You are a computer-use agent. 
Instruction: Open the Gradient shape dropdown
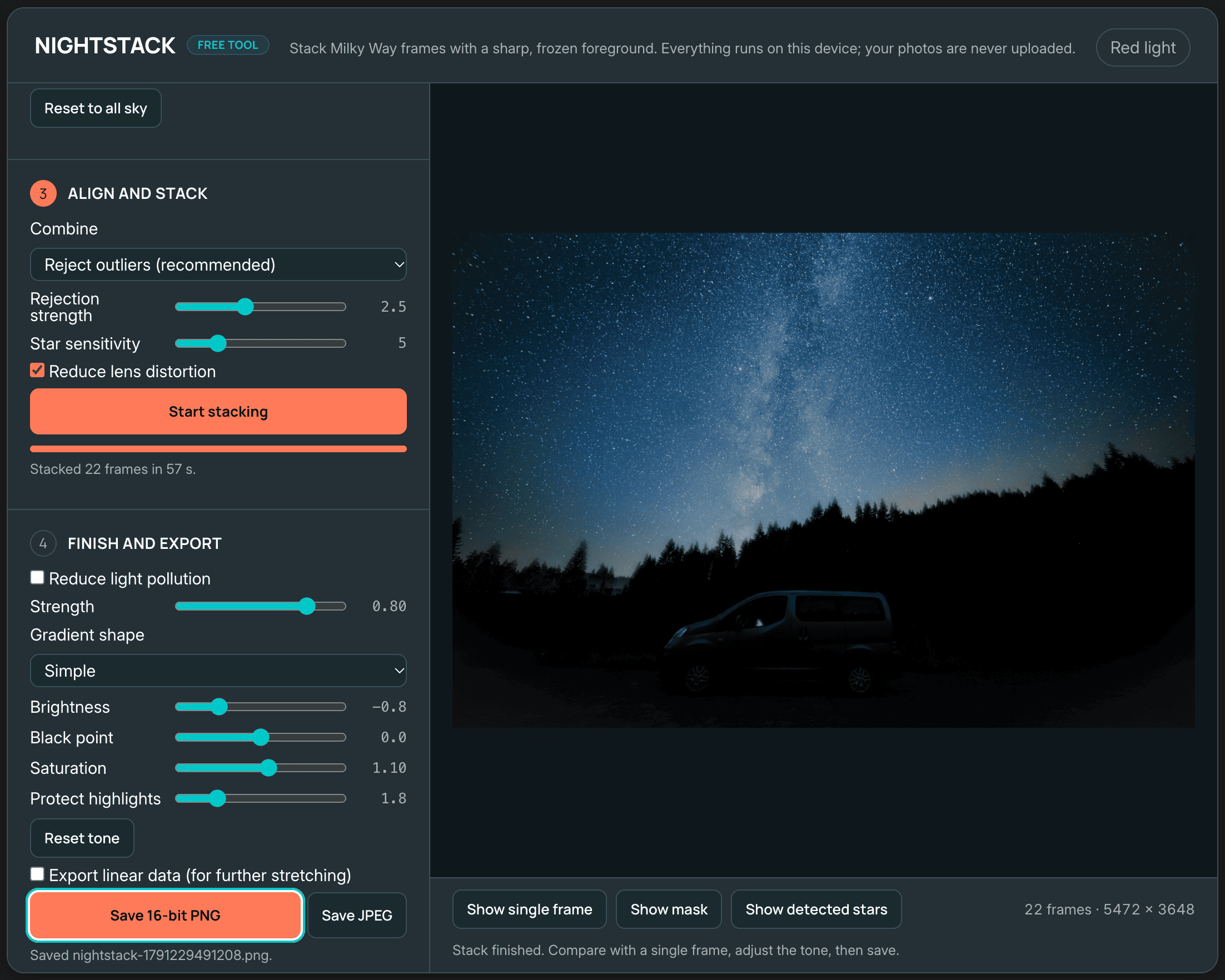(218, 671)
